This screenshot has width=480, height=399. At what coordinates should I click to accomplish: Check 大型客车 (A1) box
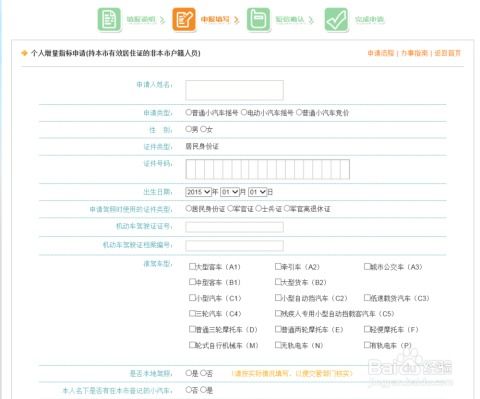[192, 266]
